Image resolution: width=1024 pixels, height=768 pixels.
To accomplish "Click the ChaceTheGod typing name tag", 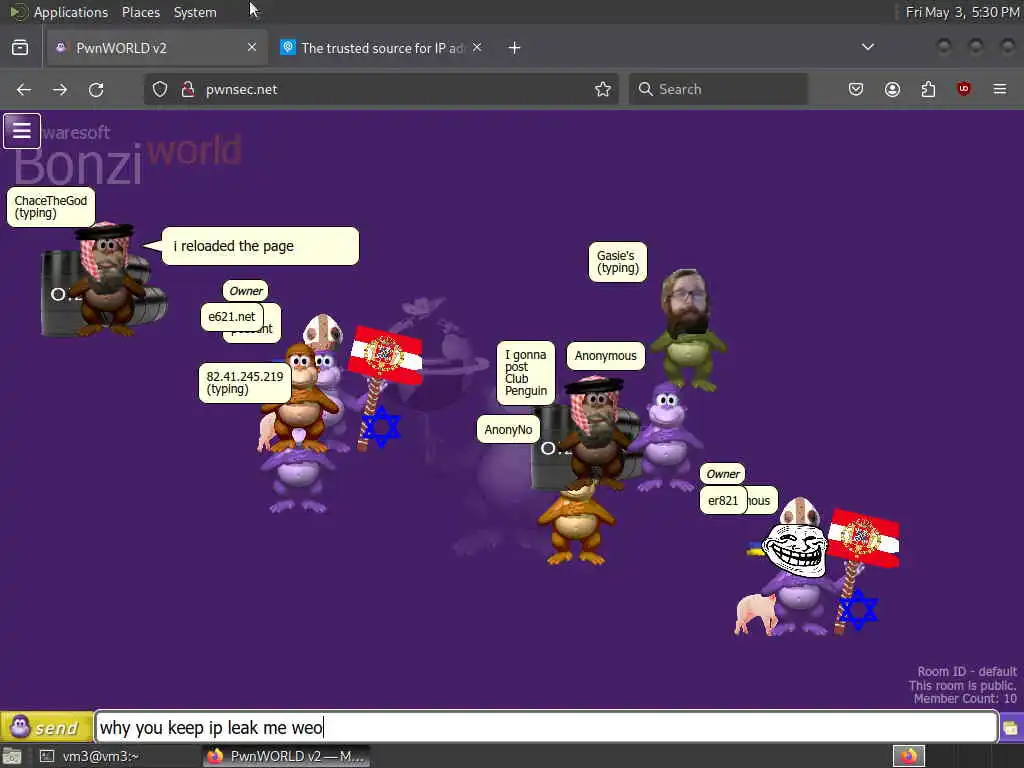I will point(51,207).
